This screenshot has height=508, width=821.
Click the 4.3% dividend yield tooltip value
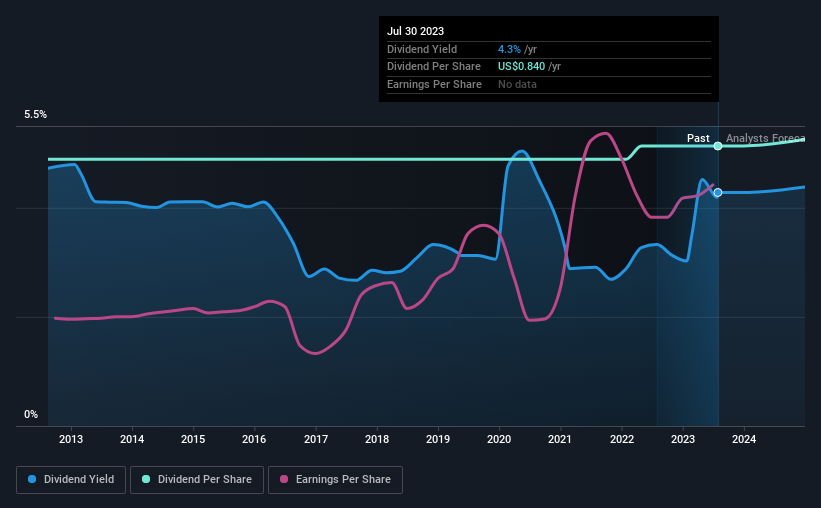click(509, 49)
